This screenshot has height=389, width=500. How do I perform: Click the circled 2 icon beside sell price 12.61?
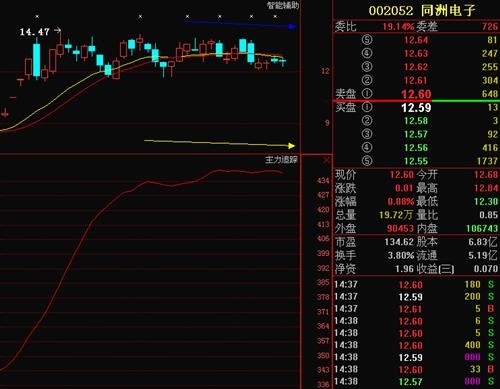pos(367,80)
